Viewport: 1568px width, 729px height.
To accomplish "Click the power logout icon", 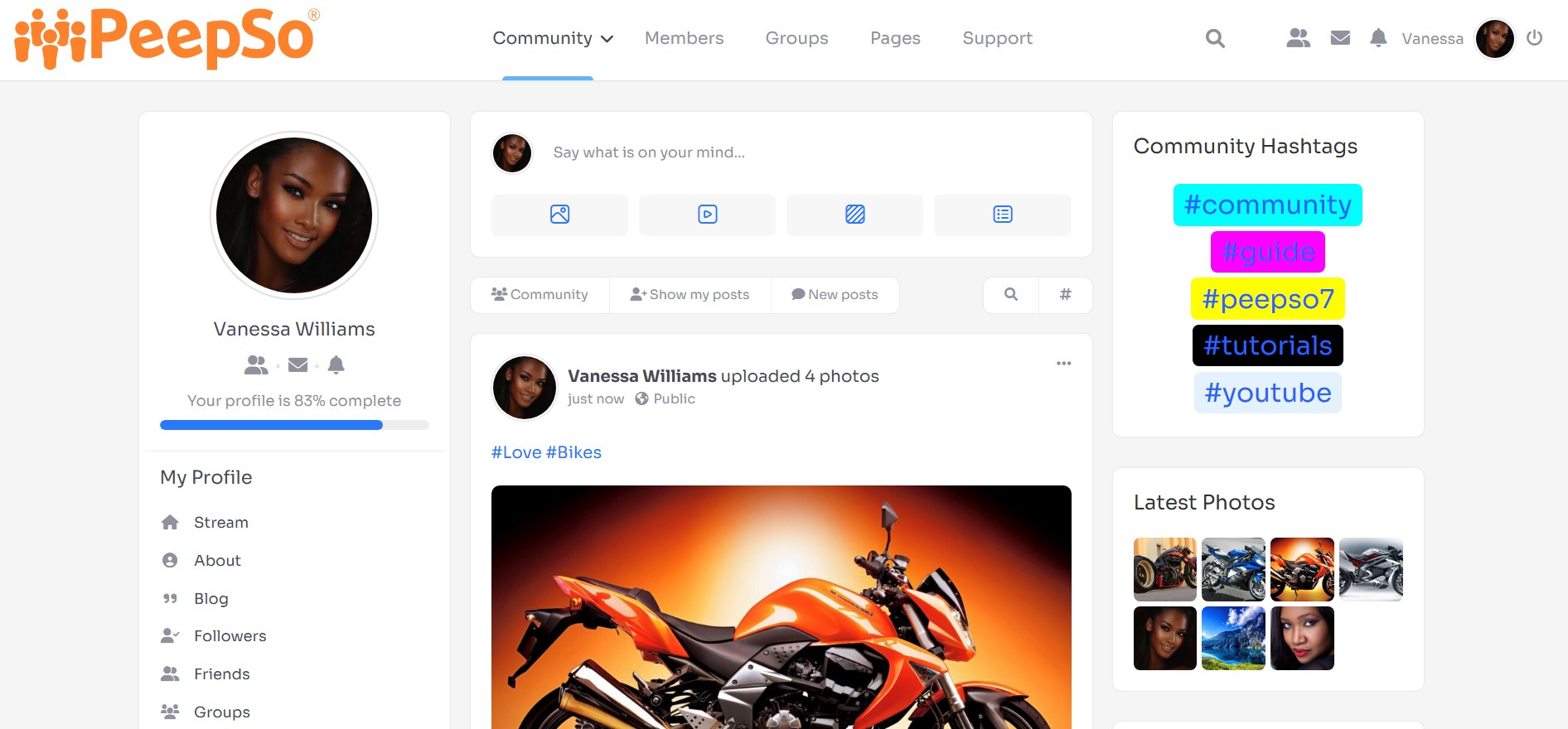I will [x=1534, y=38].
